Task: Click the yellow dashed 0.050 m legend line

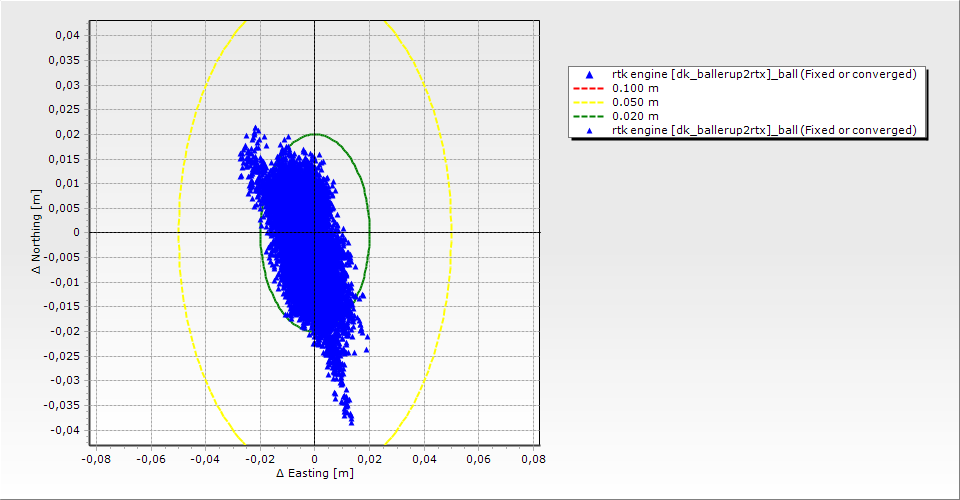Action: [588, 102]
